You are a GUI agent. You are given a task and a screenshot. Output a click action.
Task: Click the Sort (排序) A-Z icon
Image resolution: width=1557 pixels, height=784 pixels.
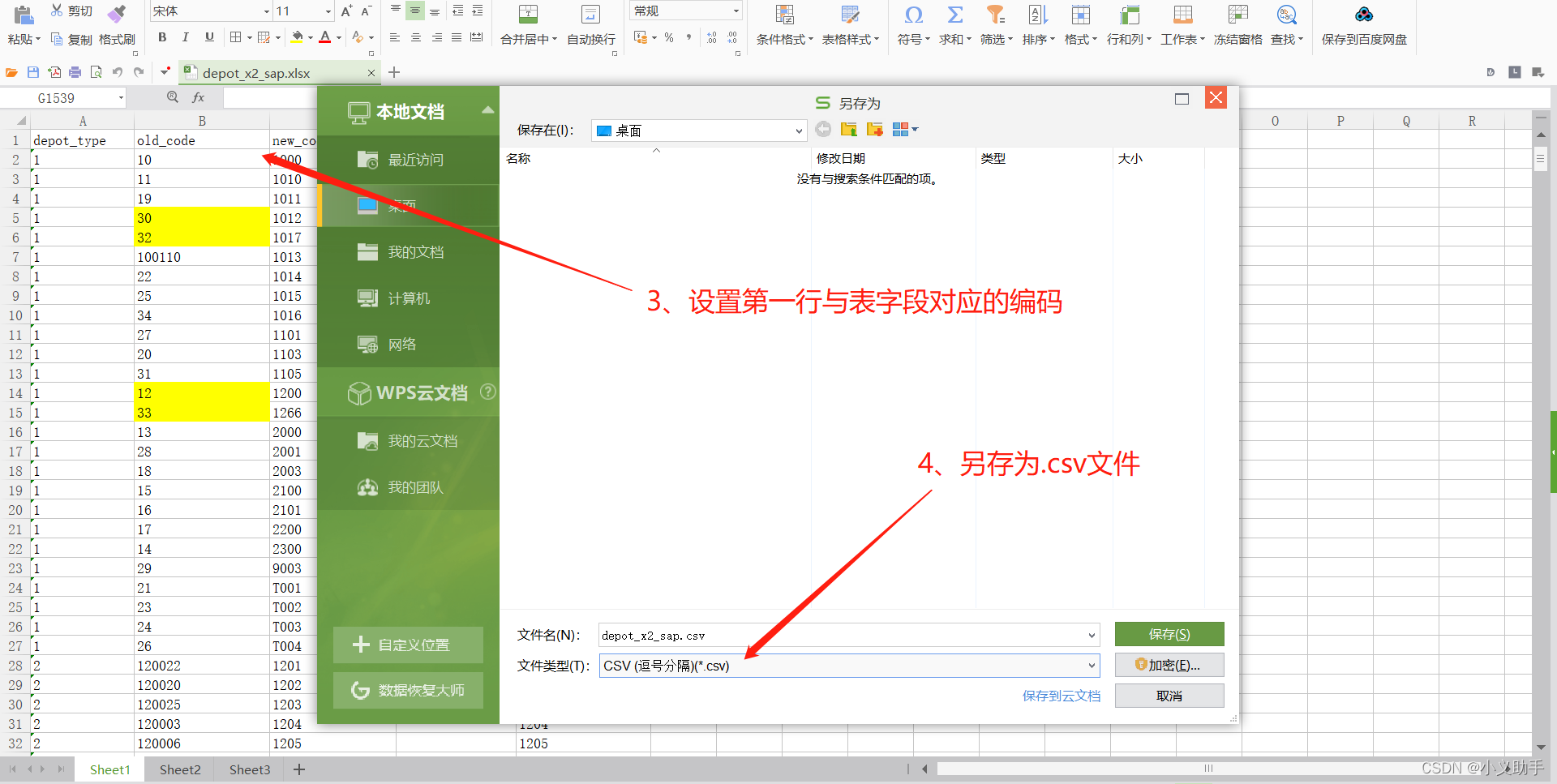(1038, 14)
